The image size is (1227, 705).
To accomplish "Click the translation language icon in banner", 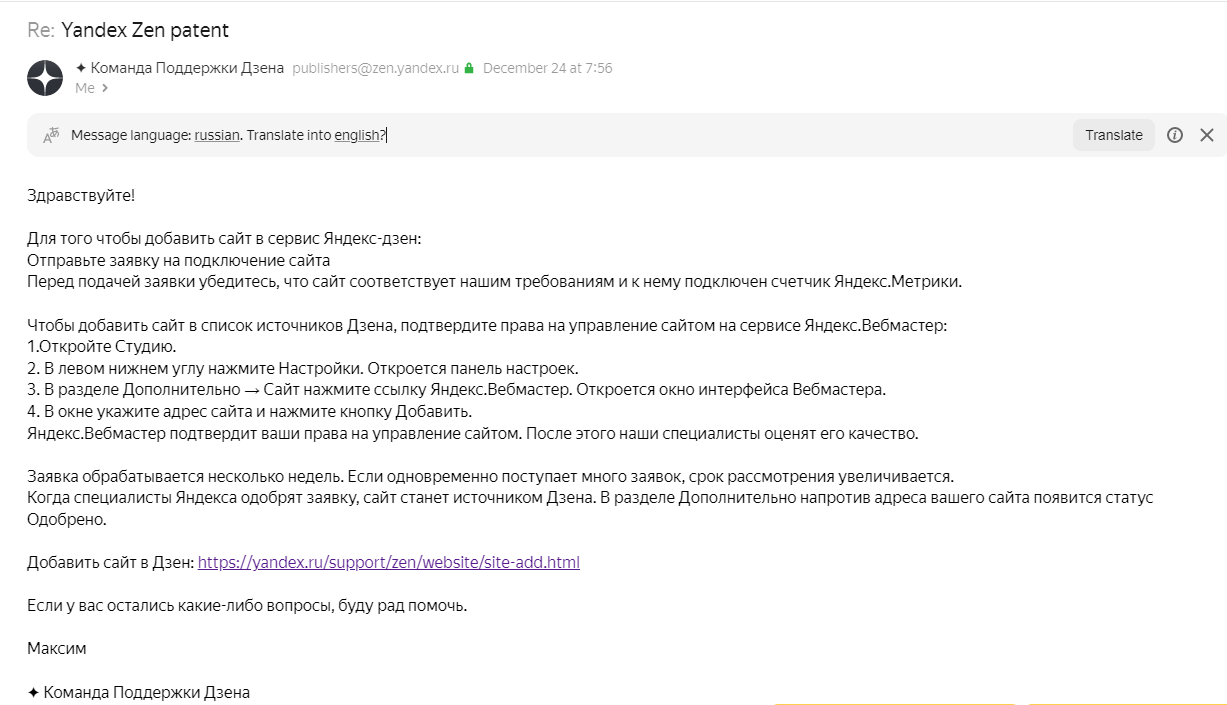I will pos(51,135).
